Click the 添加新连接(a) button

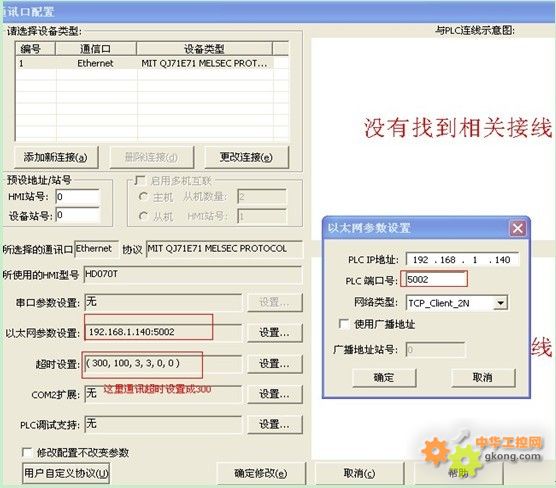click(56, 157)
